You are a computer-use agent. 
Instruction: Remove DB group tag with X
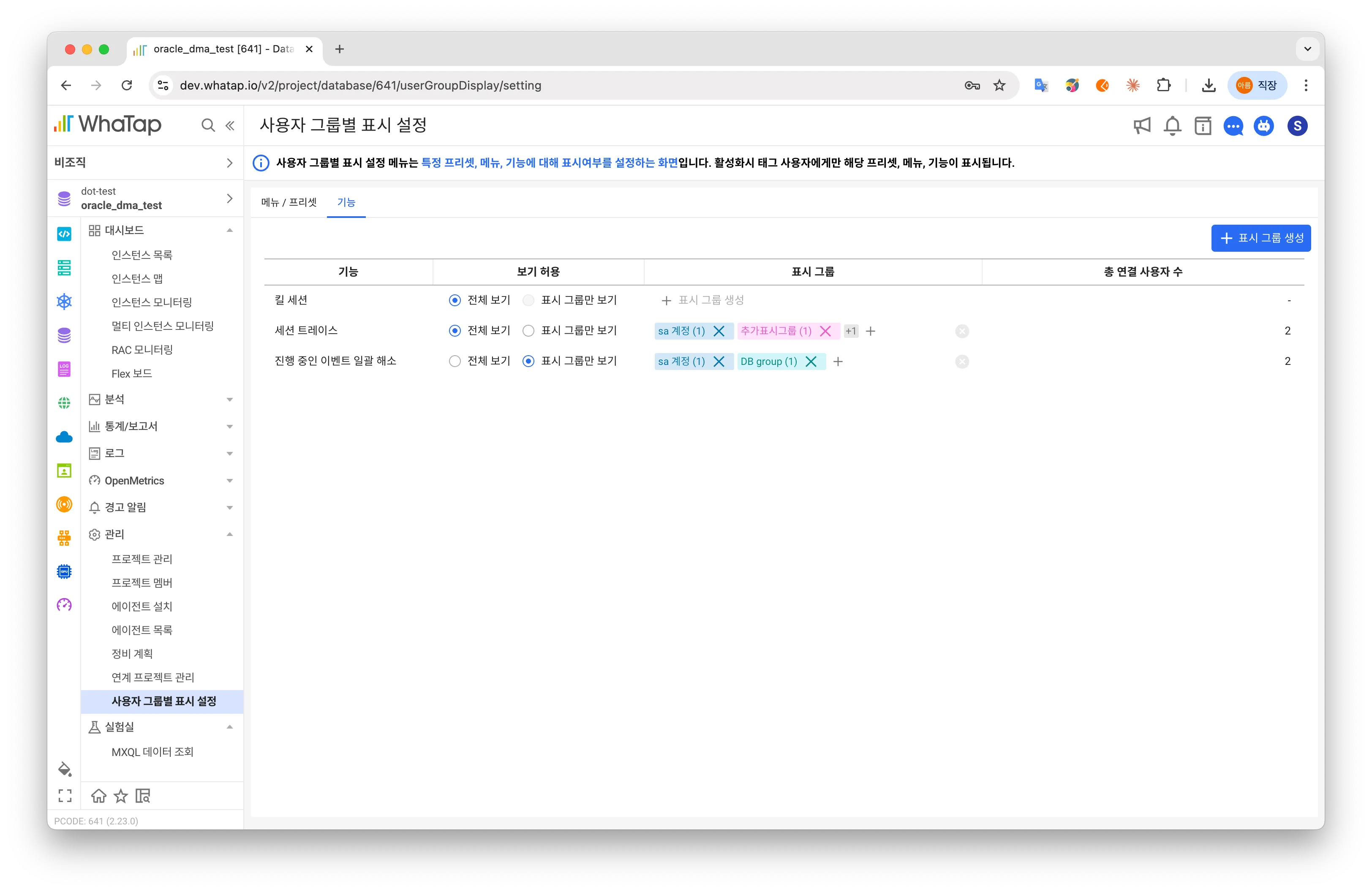point(811,361)
